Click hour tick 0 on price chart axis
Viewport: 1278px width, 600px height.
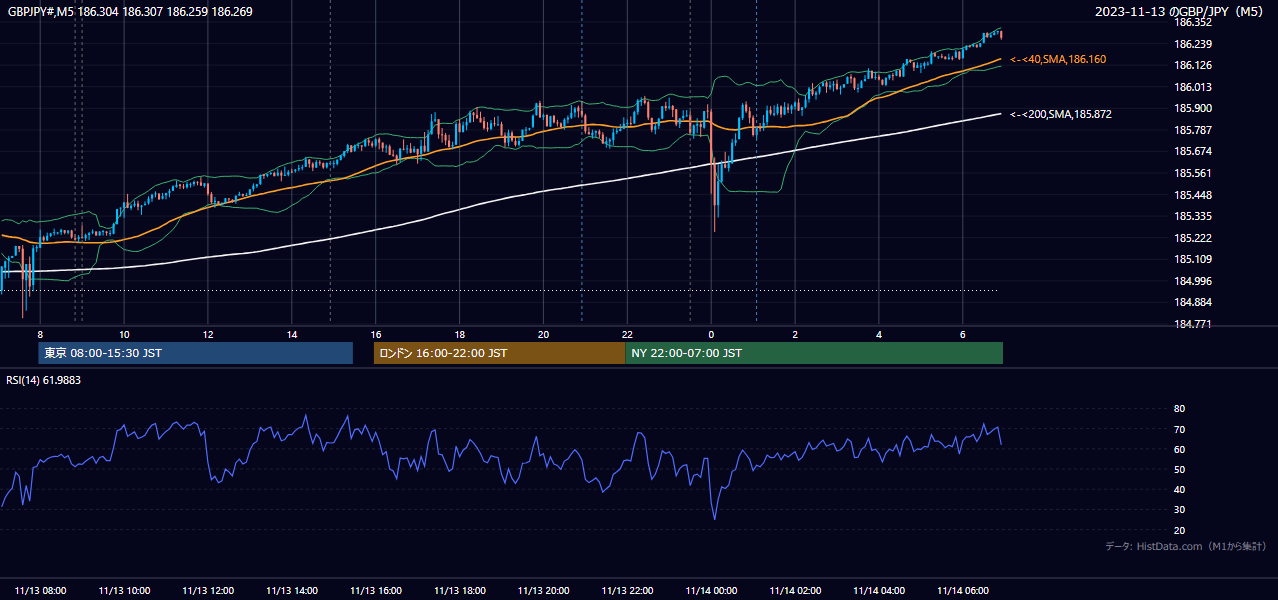coord(711,334)
